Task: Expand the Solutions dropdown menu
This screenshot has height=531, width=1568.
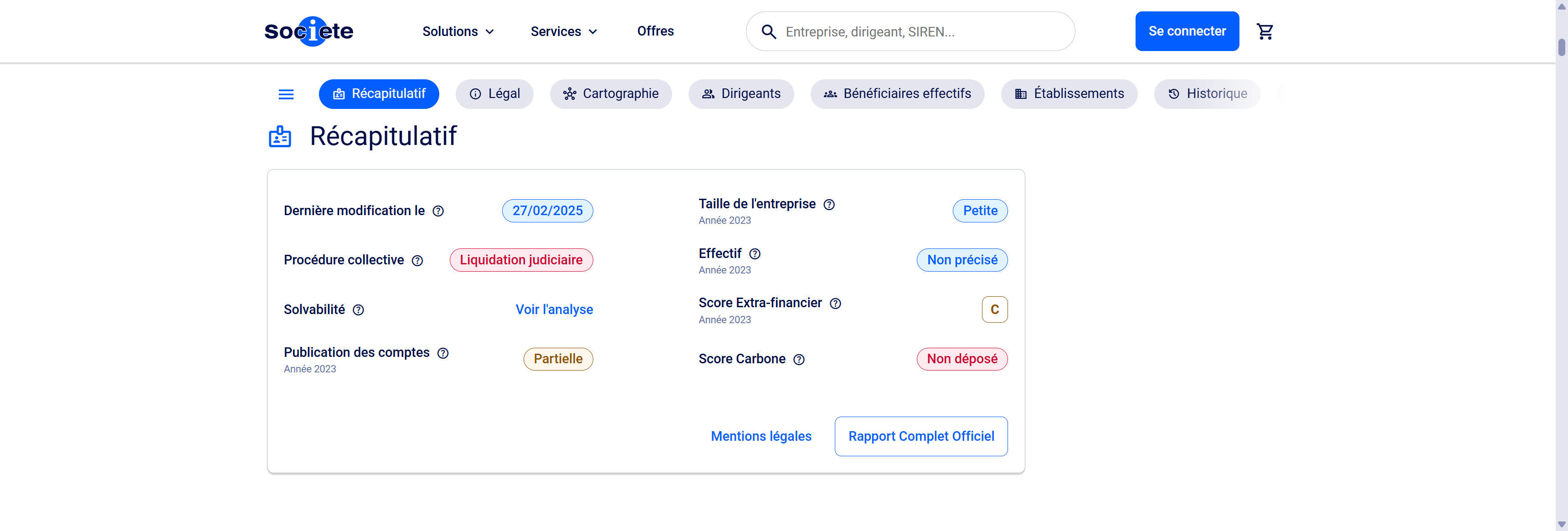Action: tap(458, 31)
